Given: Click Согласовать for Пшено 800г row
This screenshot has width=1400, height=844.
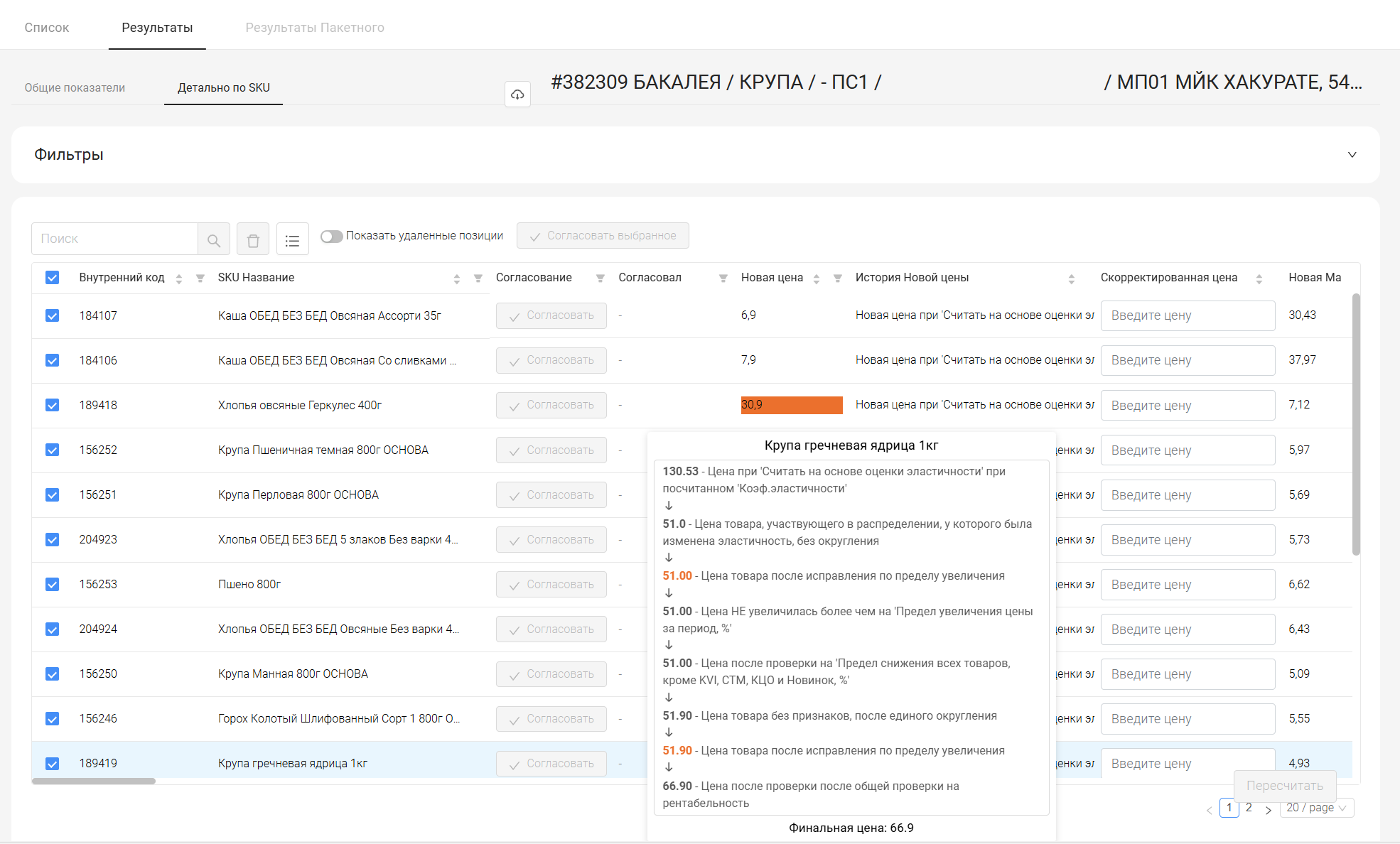Looking at the screenshot, I should click(x=551, y=585).
